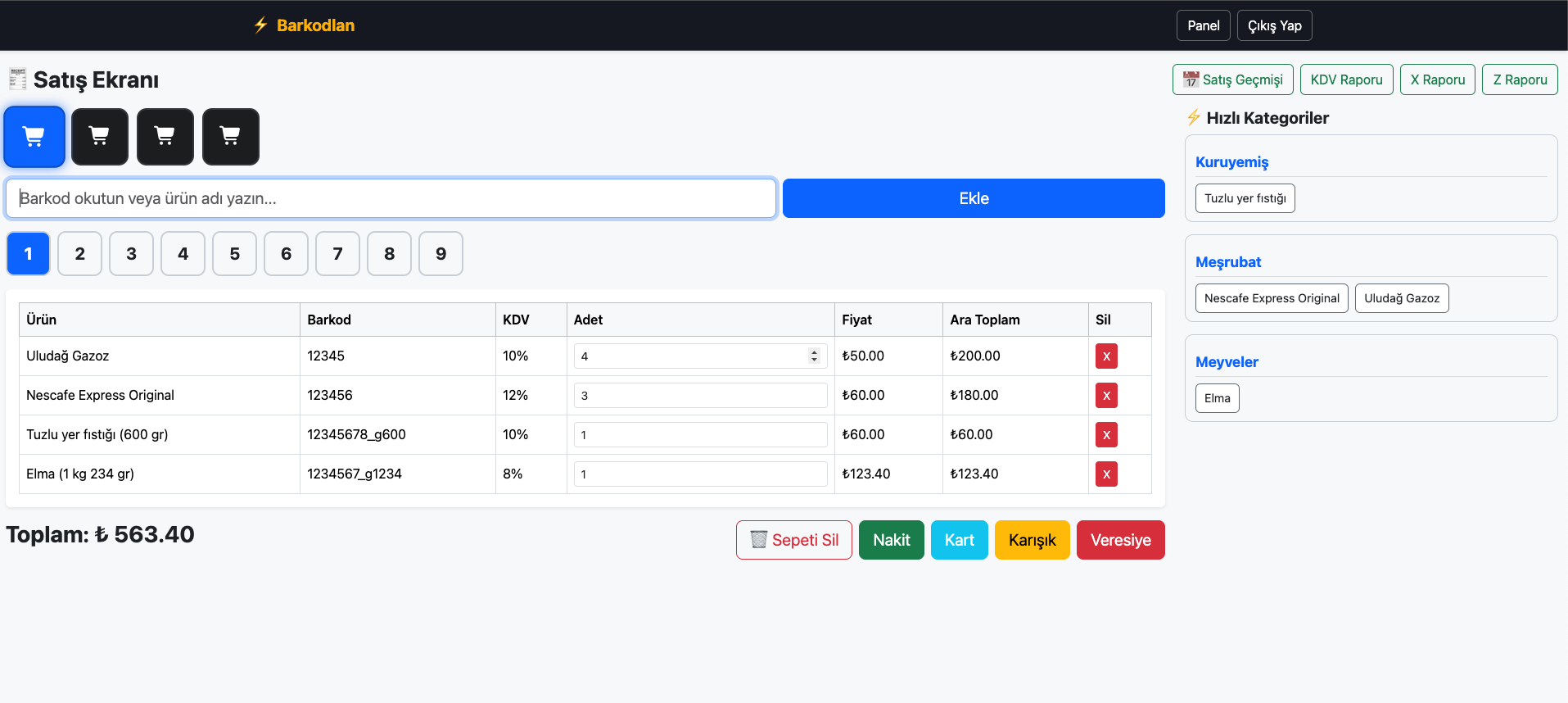This screenshot has height=703, width=1568.
Task: Click the Uludağ Gazoz quantity stepper arrows
Action: tap(813, 356)
